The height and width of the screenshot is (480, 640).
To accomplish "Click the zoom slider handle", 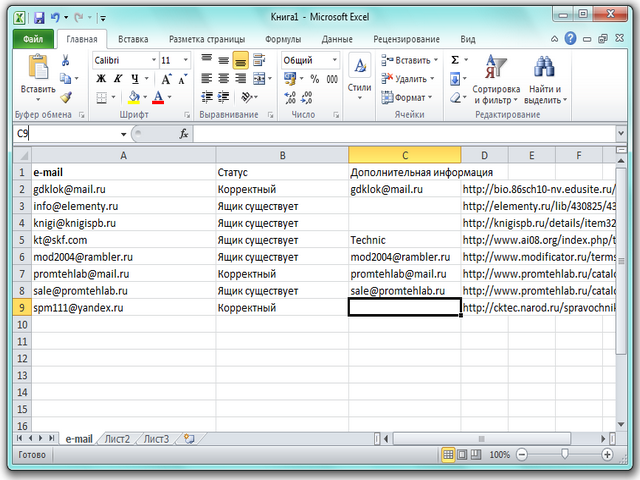I will [x=565, y=454].
